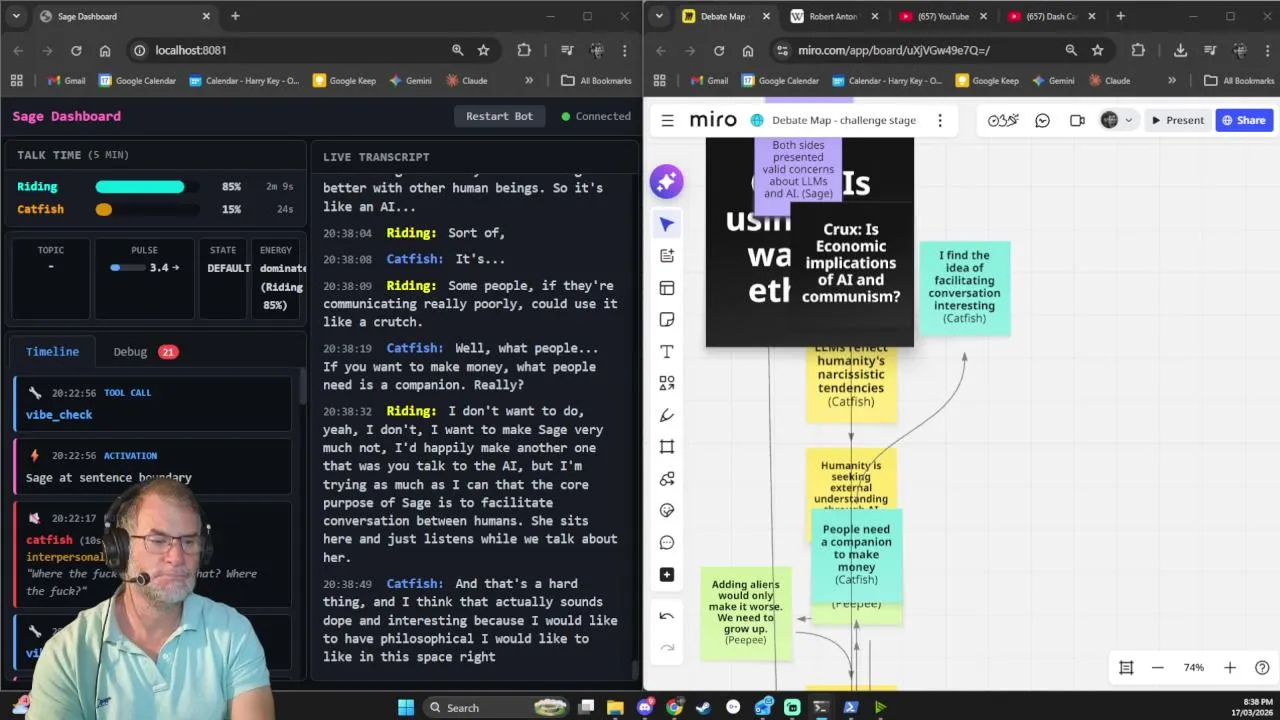This screenshot has width=1280, height=720.
Task: Open tab search dropdown in Miro window
Action: [660, 16]
